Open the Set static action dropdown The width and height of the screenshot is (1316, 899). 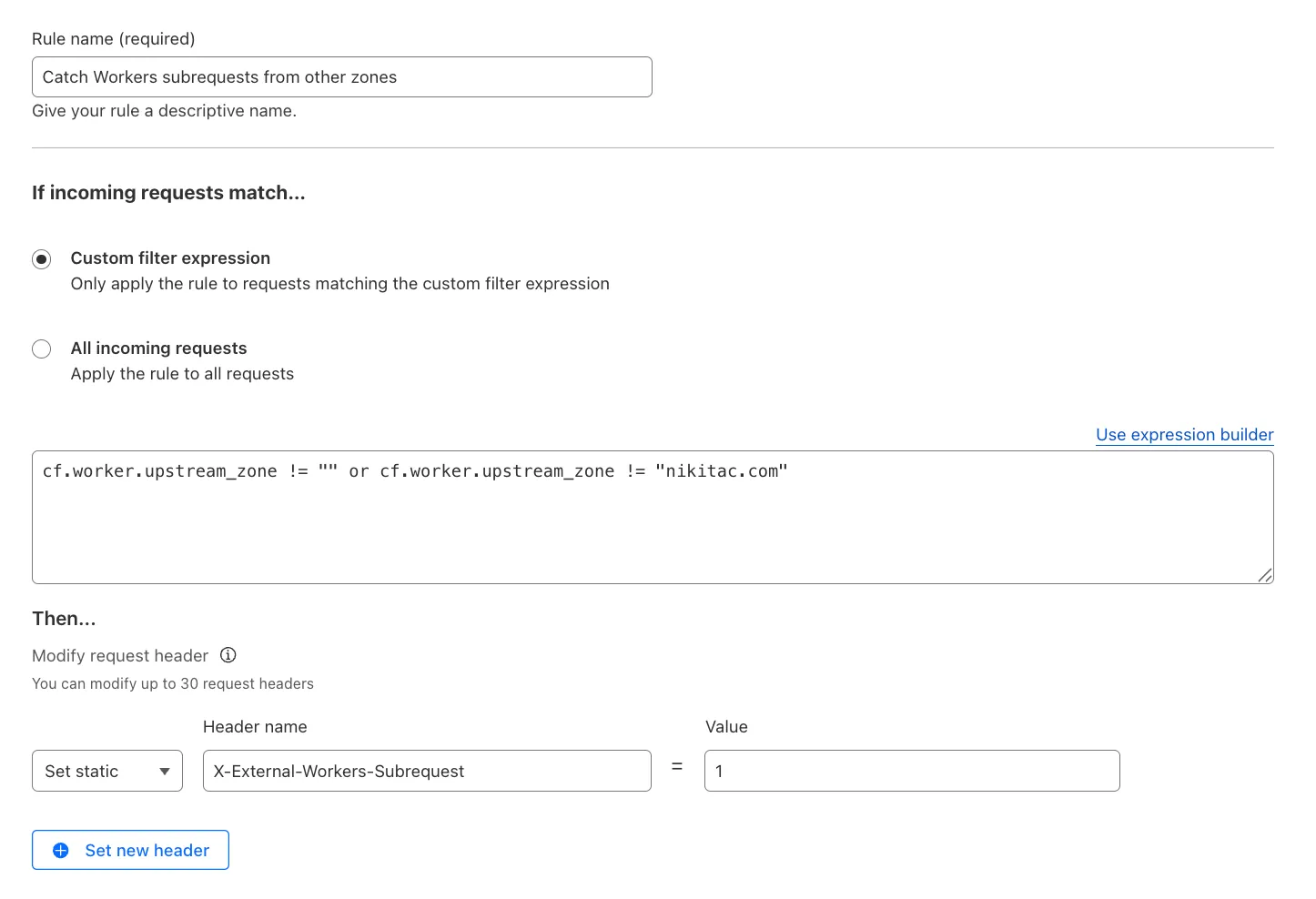pos(106,771)
